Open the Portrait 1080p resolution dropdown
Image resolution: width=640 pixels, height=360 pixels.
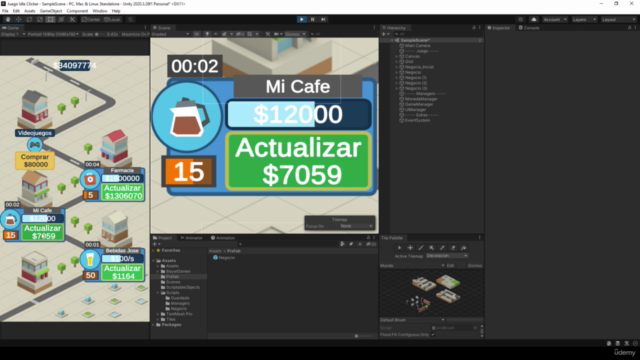(x=53, y=34)
